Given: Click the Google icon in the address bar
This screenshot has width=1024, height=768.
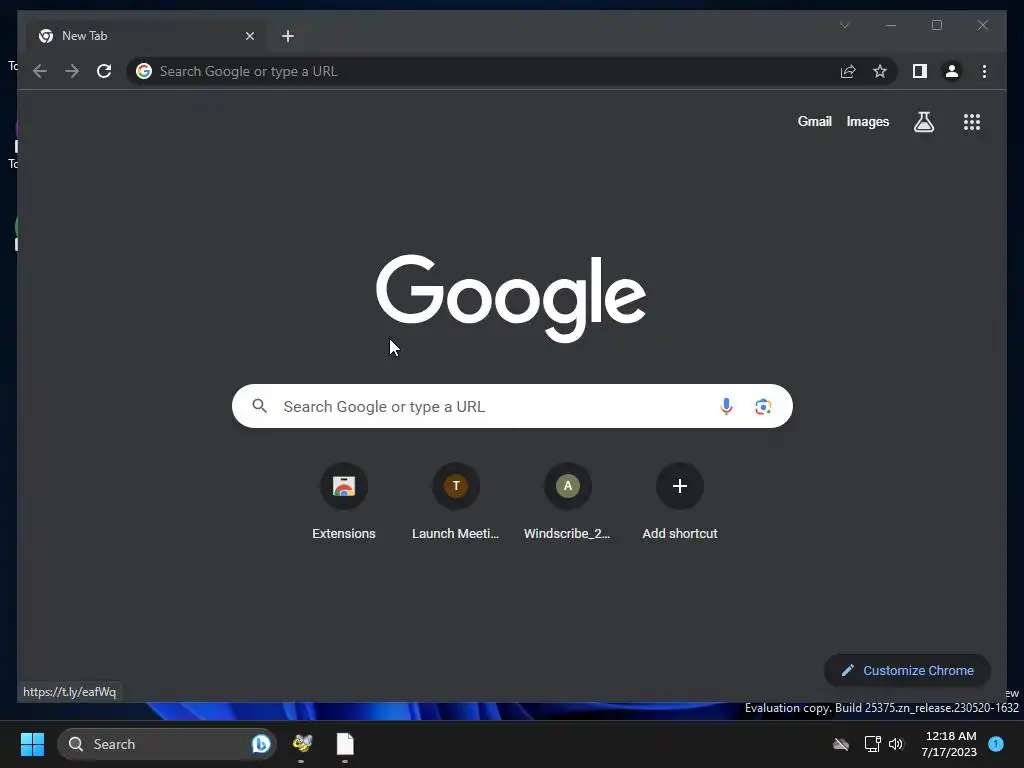Looking at the screenshot, I should [144, 71].
